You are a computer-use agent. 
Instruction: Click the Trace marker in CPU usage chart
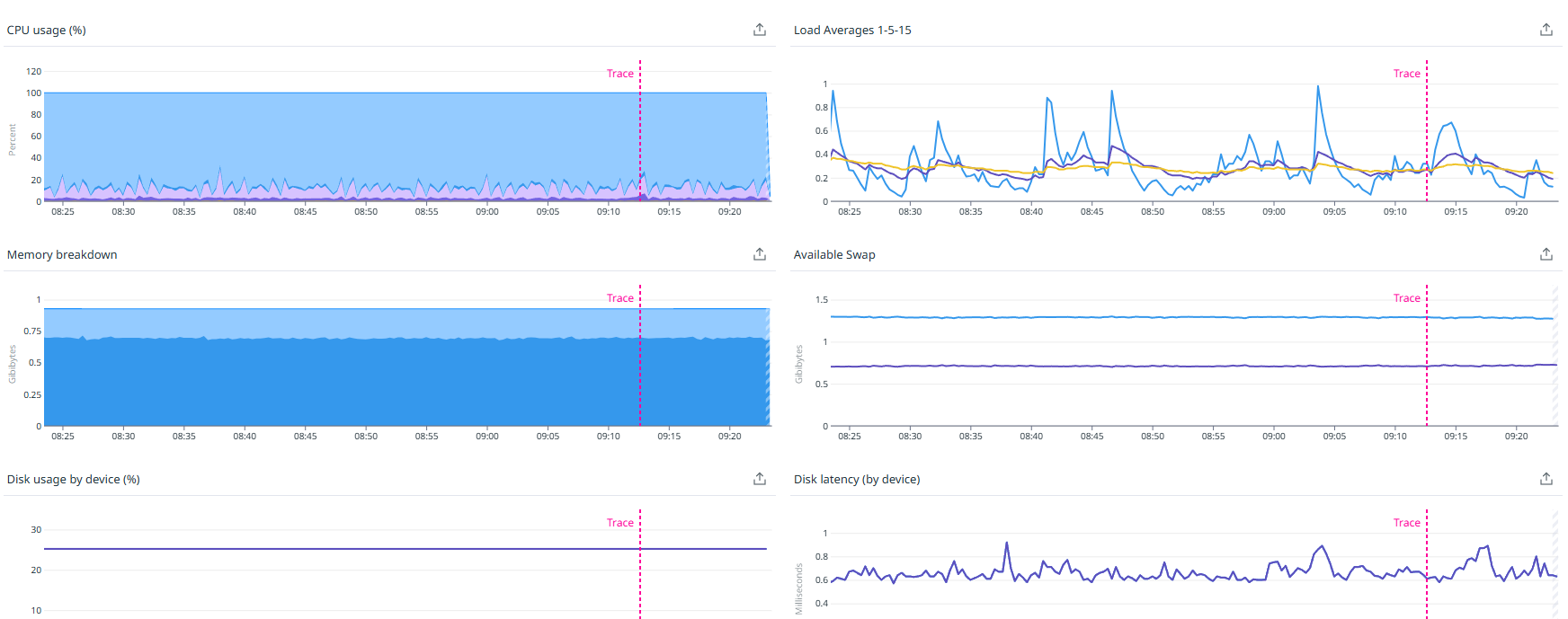coord(619,74)
